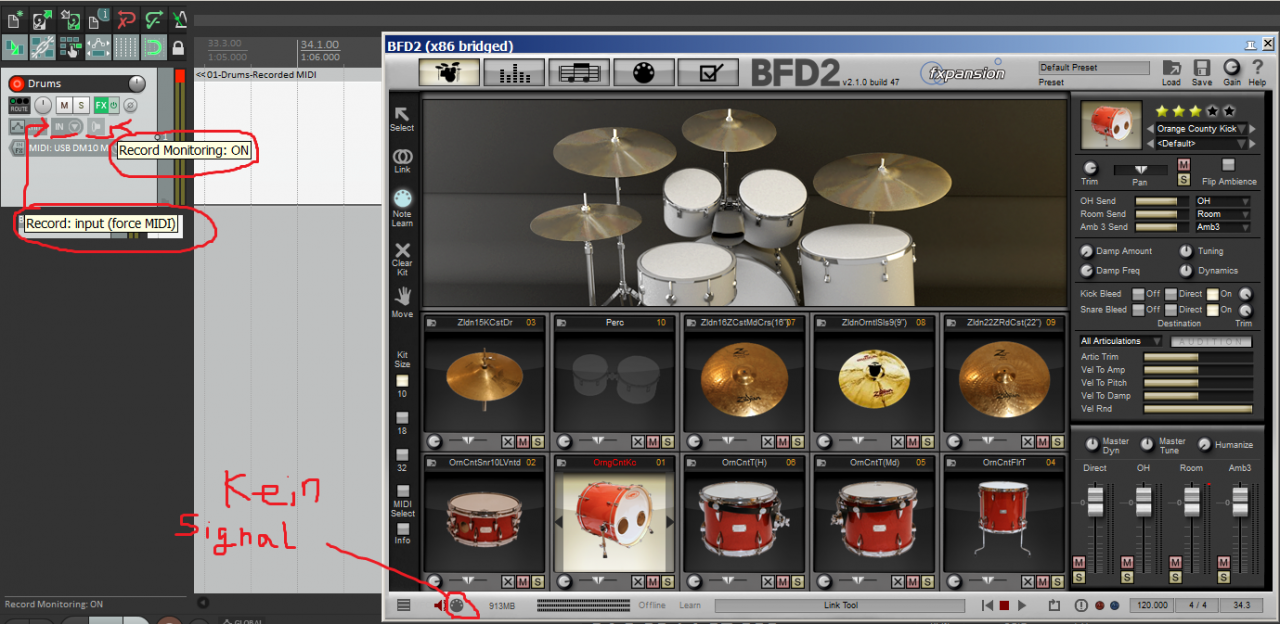
Task: Toggle MIDI Select option
Action: pyautogui.click(x=402, y=492)
